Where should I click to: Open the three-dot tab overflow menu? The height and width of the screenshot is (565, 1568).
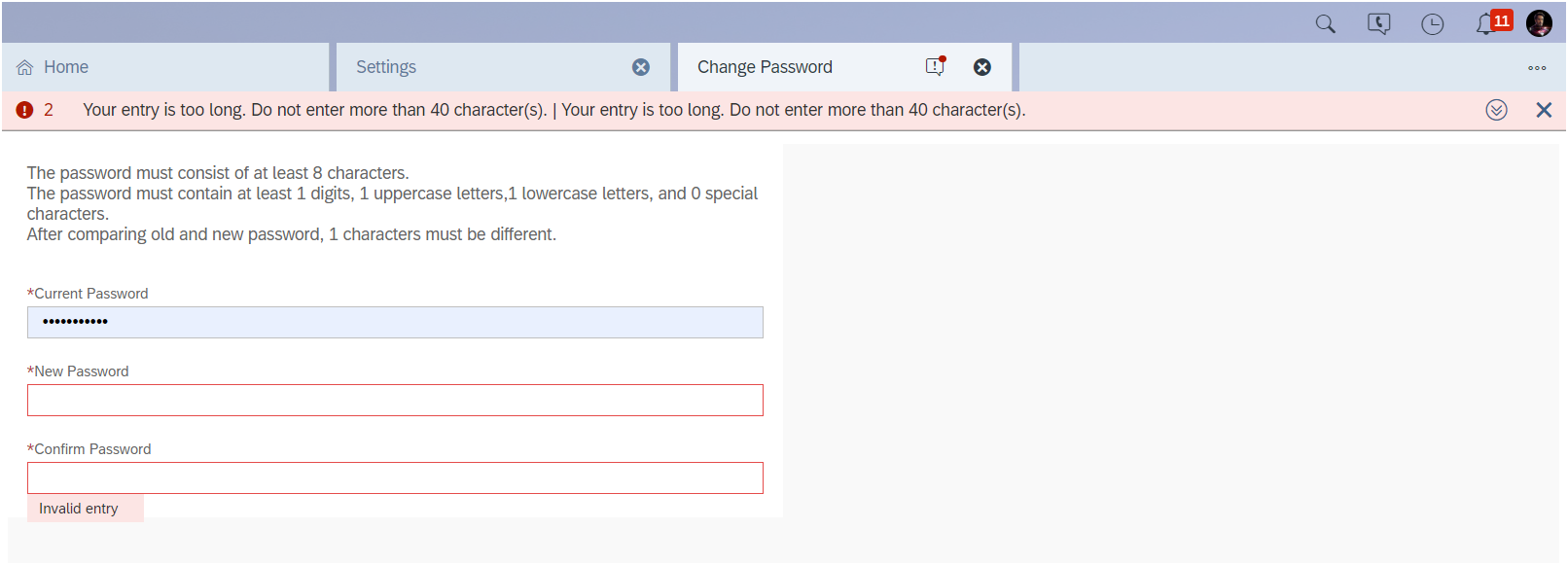click(1537, 68)
